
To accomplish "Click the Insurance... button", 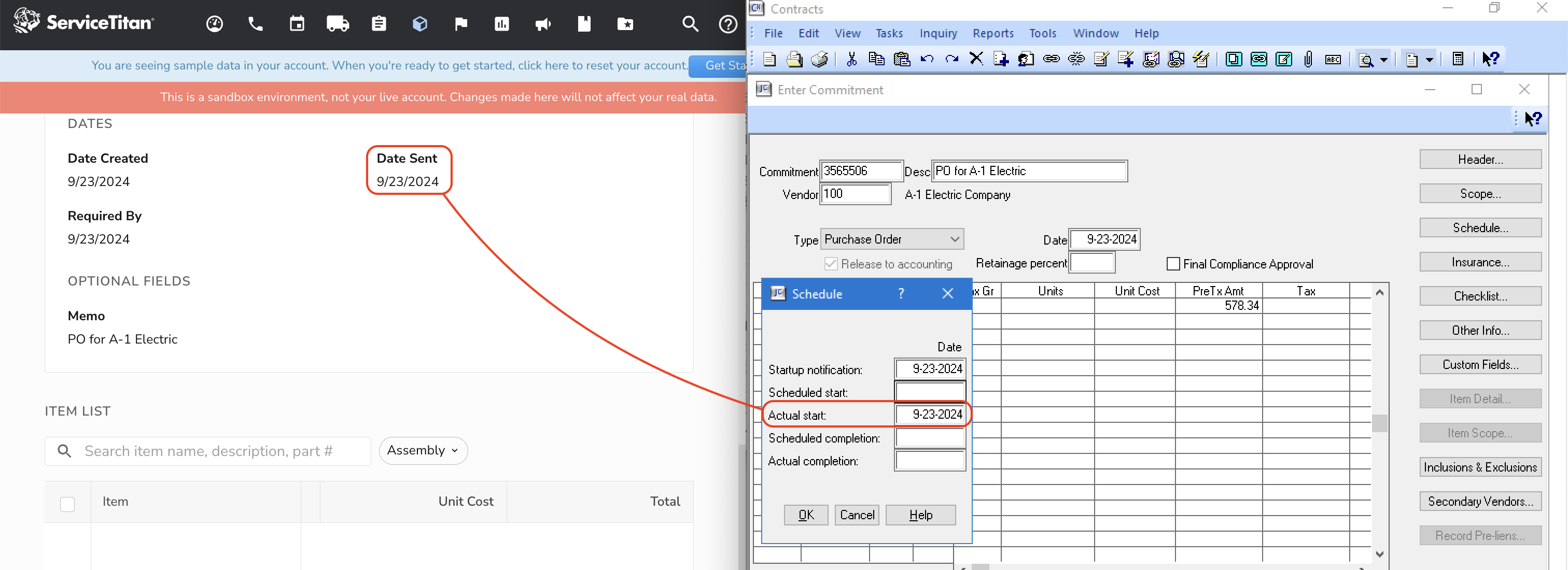I will coord(1480,262).
